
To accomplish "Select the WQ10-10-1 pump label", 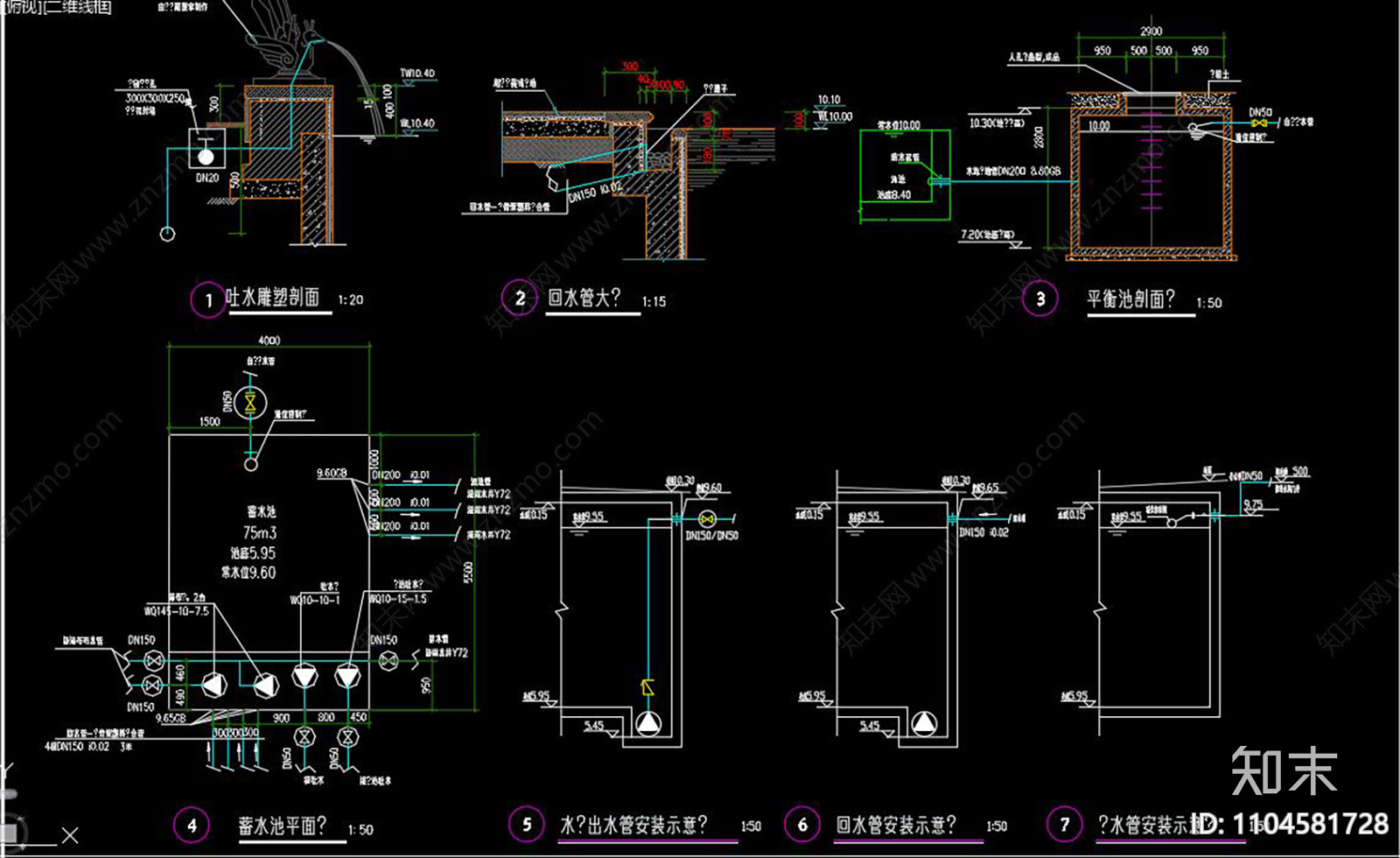I will [315, 600].
